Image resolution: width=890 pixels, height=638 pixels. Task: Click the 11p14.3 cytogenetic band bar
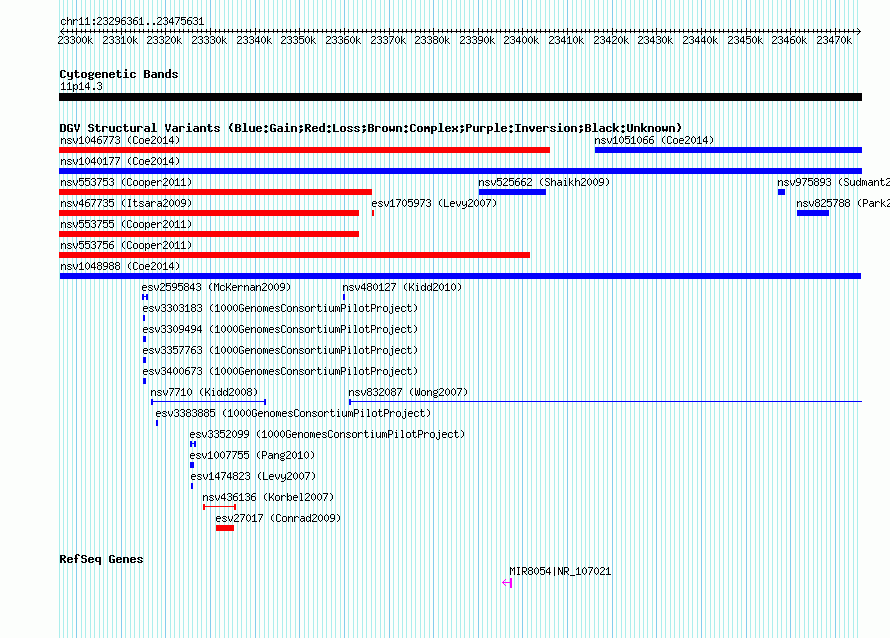point(460,97)
